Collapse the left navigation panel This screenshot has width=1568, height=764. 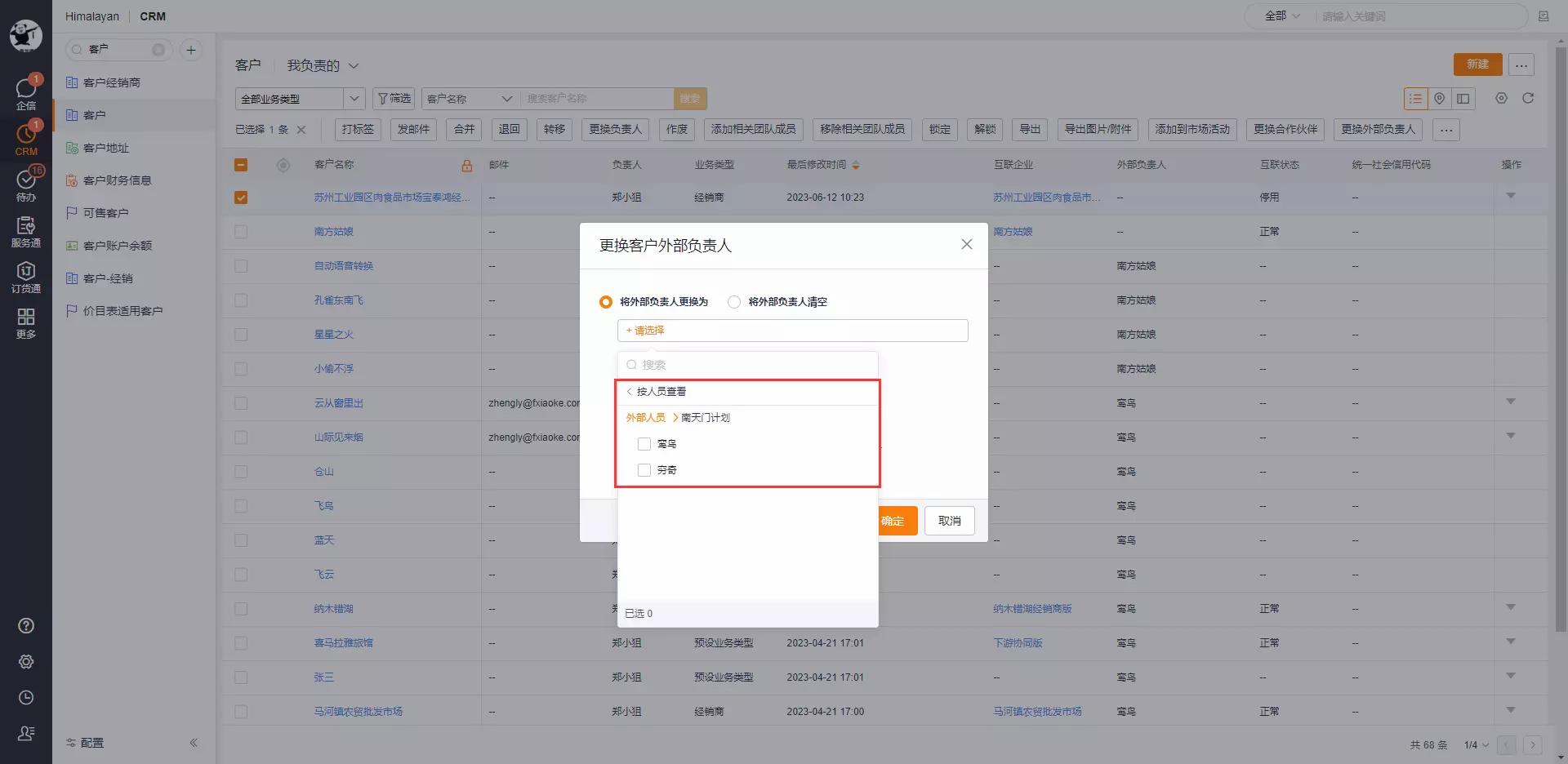[194, 743]
